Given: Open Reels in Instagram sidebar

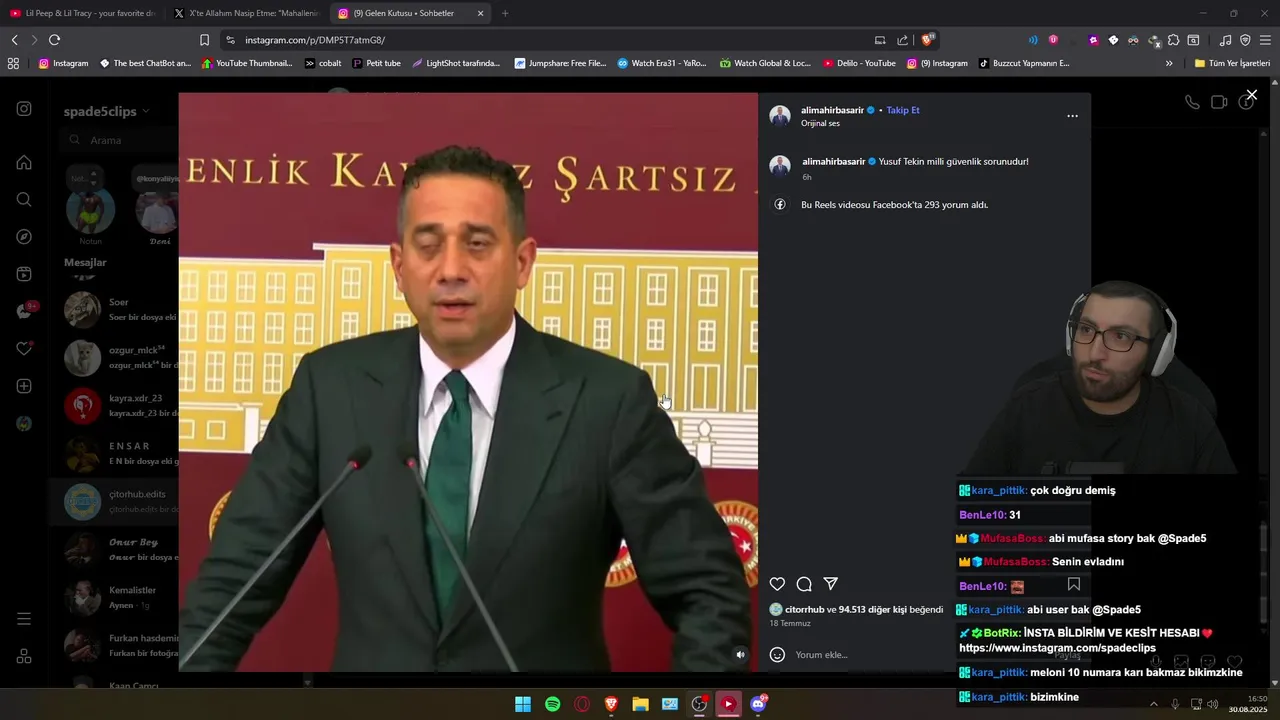Looking at the screenshot, I should pyautogui.click(x=24, y=274).
